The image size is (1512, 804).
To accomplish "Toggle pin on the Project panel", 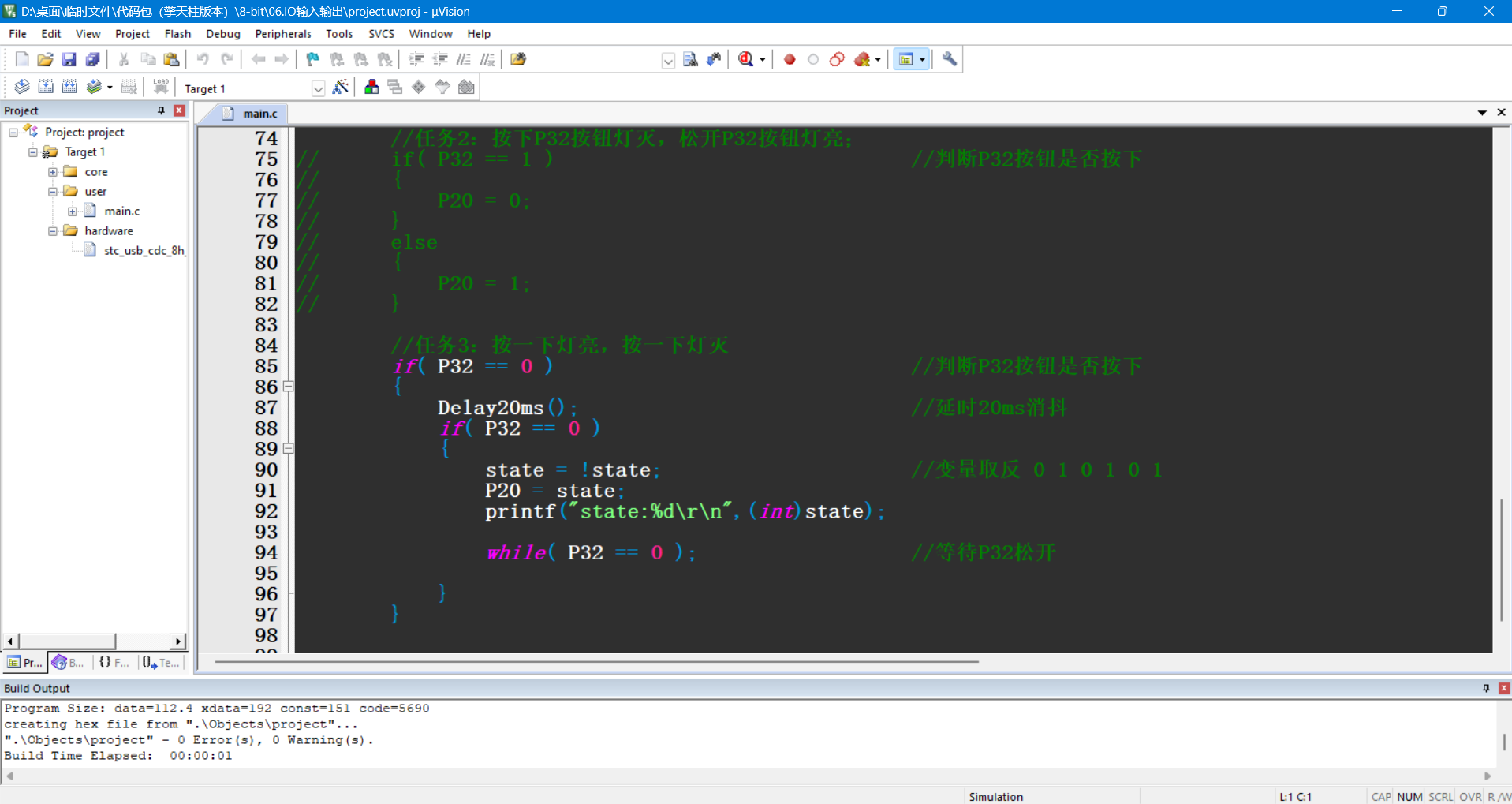I will pyautogui.click(x=161, y=110).
